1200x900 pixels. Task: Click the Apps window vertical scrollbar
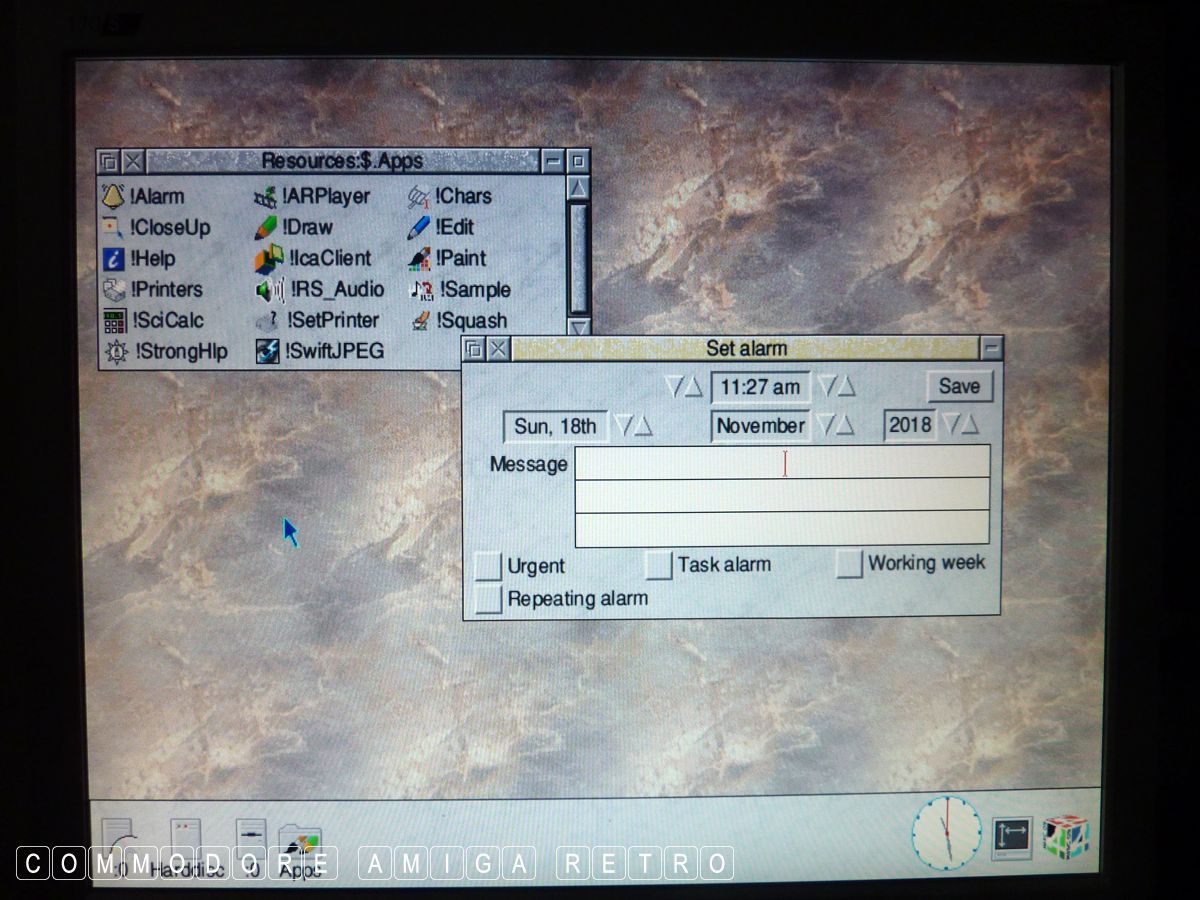point(578,257)
